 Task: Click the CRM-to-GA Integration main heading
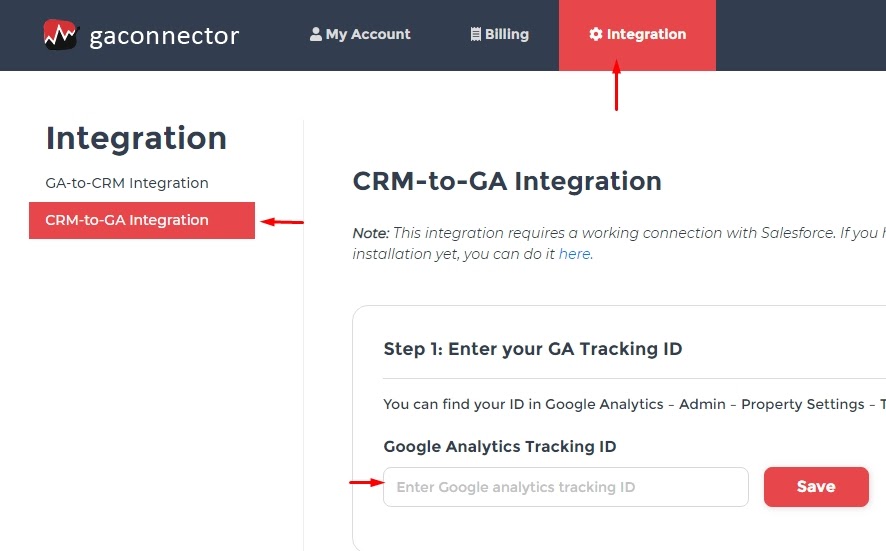(507, 181)
